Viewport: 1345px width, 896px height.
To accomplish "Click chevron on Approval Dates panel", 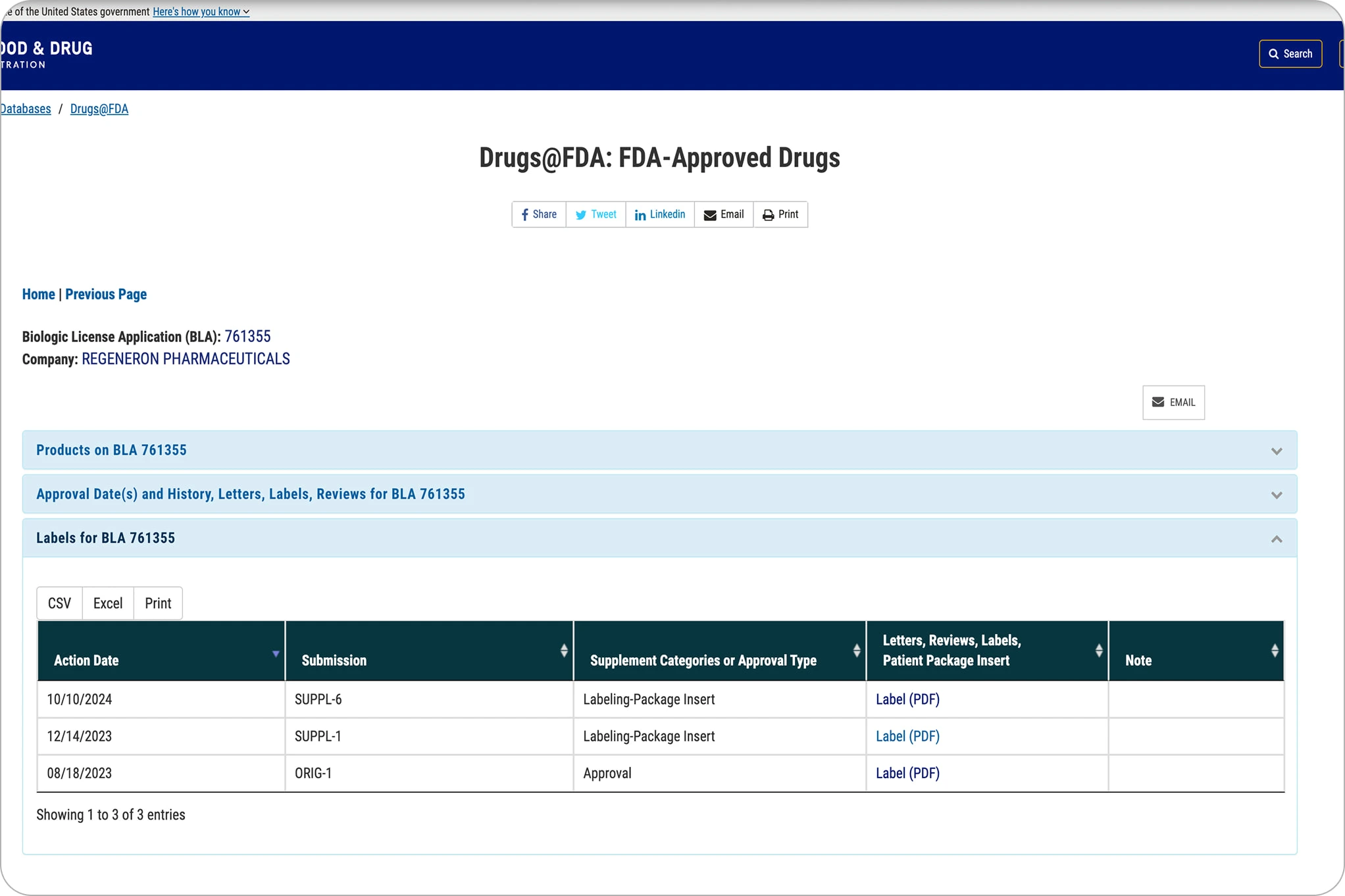I will pos(1277,495).
